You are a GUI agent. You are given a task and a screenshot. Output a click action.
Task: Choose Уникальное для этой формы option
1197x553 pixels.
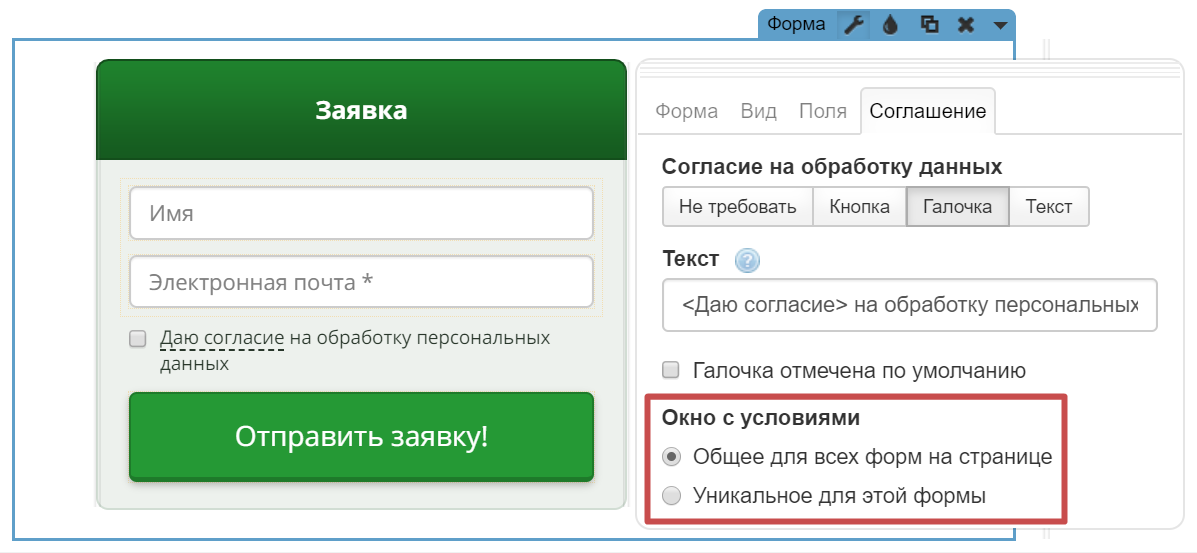(x=672, y=495)
